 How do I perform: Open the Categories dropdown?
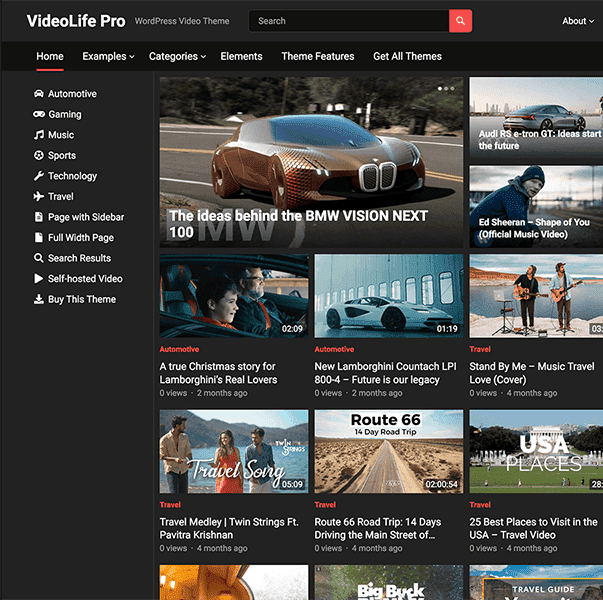(177, 57)
